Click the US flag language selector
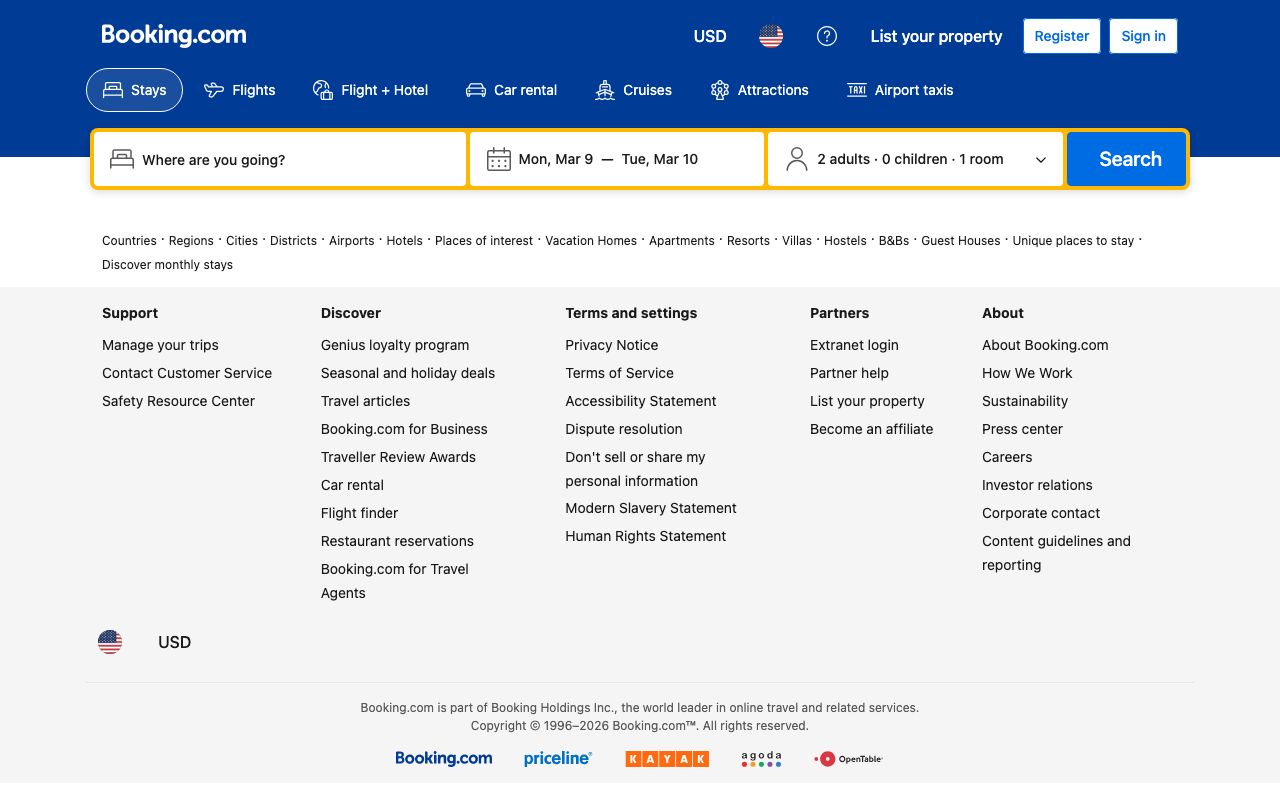 (x=770, y=36)
